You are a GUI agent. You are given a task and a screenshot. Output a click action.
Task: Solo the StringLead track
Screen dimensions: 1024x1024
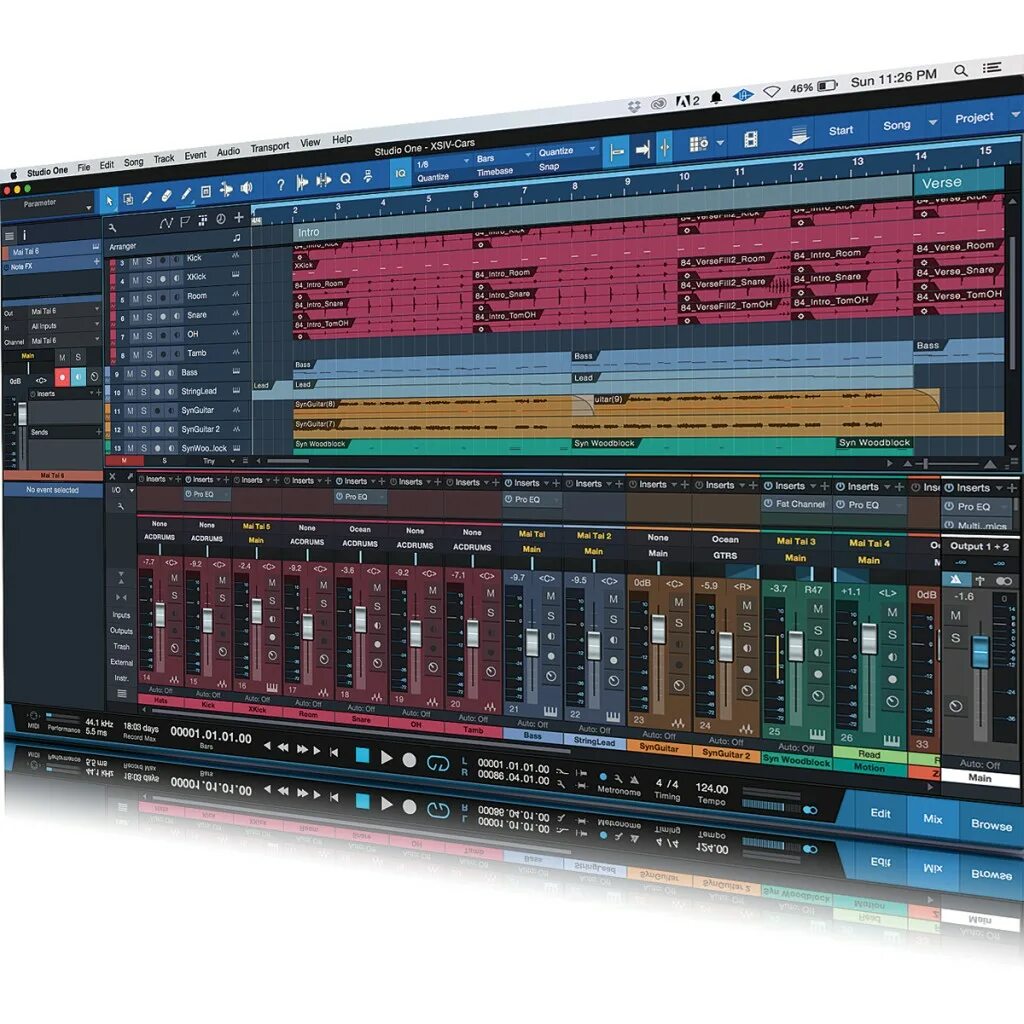[144, 392]
